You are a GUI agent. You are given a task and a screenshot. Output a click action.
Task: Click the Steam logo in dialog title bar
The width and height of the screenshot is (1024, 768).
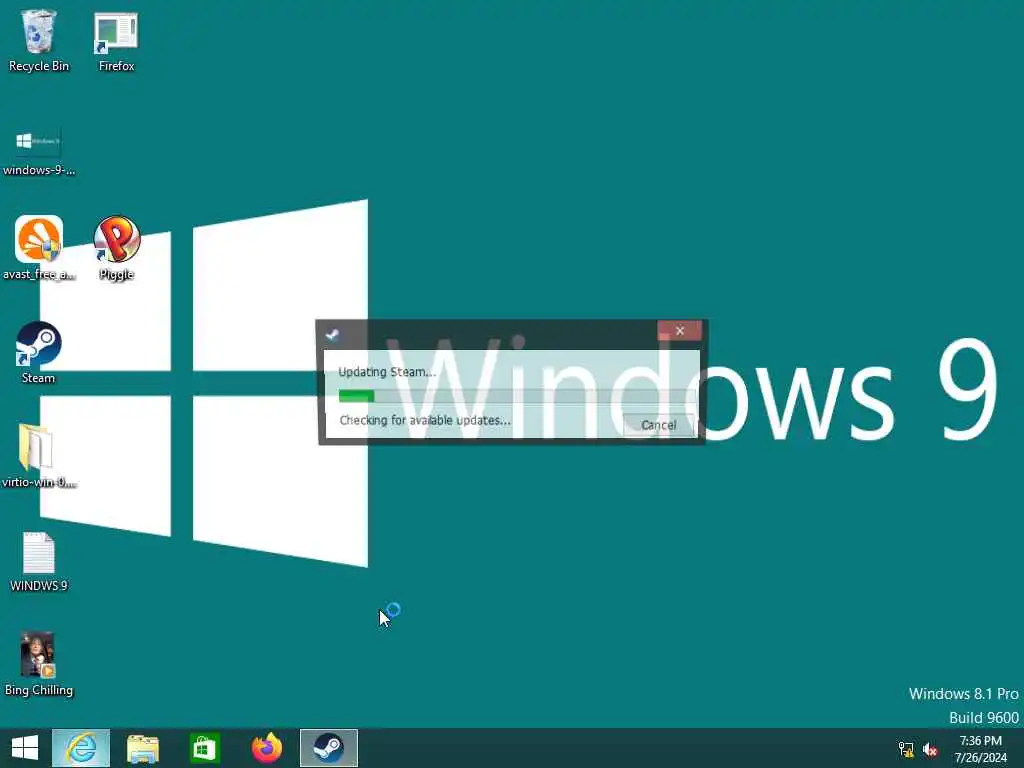(x=332, y=334)
